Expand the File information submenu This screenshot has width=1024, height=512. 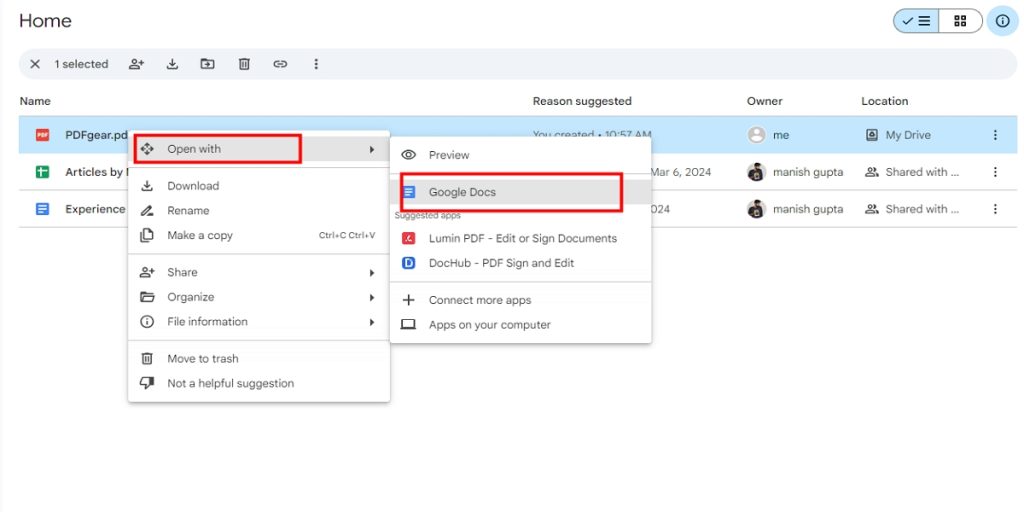[259, 322]
